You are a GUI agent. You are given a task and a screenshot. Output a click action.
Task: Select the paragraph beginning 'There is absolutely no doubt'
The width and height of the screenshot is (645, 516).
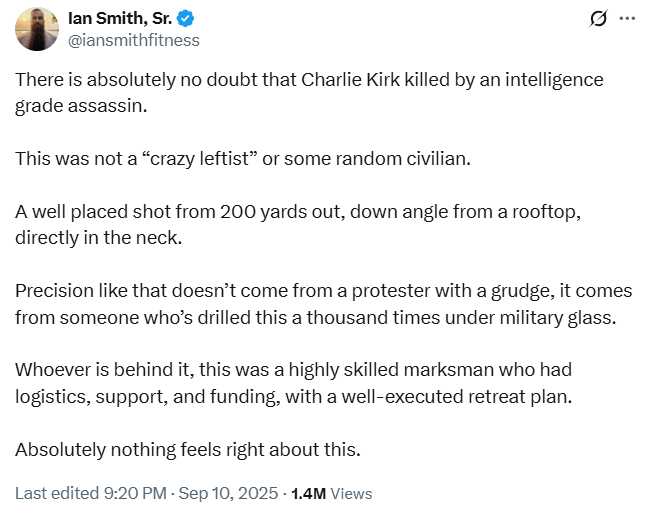pyautogui.click(x=309, y=93)
